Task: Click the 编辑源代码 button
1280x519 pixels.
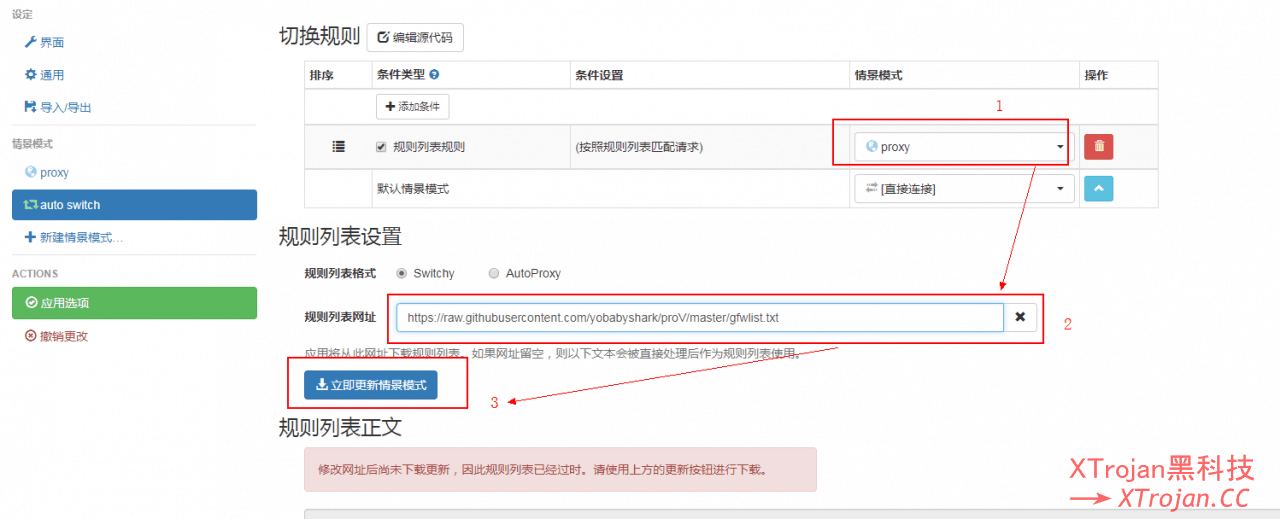Action: pos(415,38)
